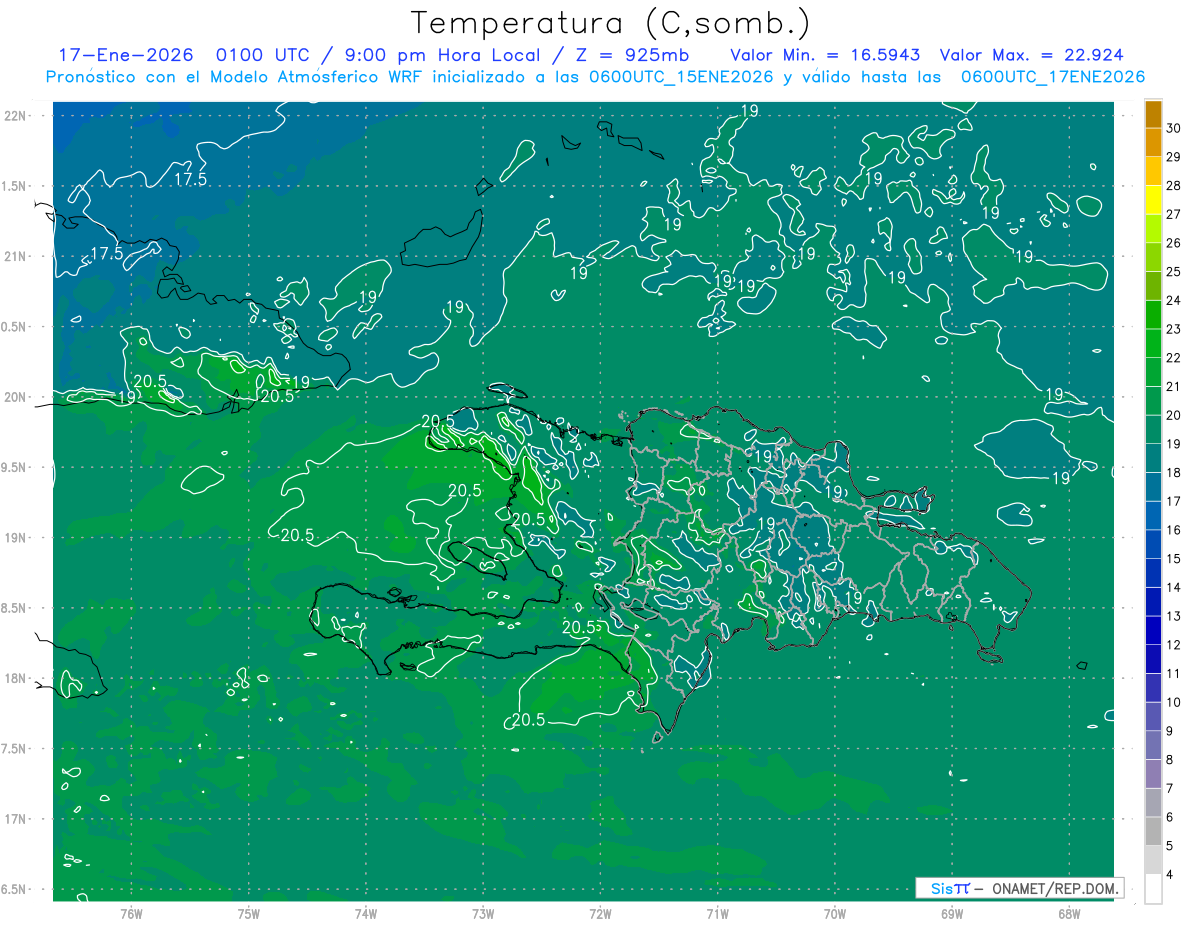Click the '75W' longitude axis label
The width and height of the screenshot is (1200, 927).
(x=249, y=913)
